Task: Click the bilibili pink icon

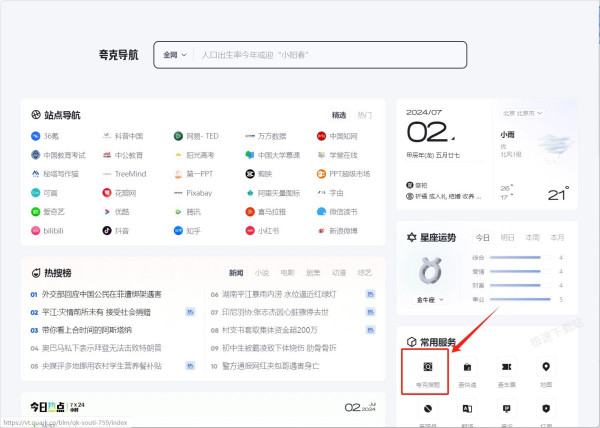Action: coord(36,231)
